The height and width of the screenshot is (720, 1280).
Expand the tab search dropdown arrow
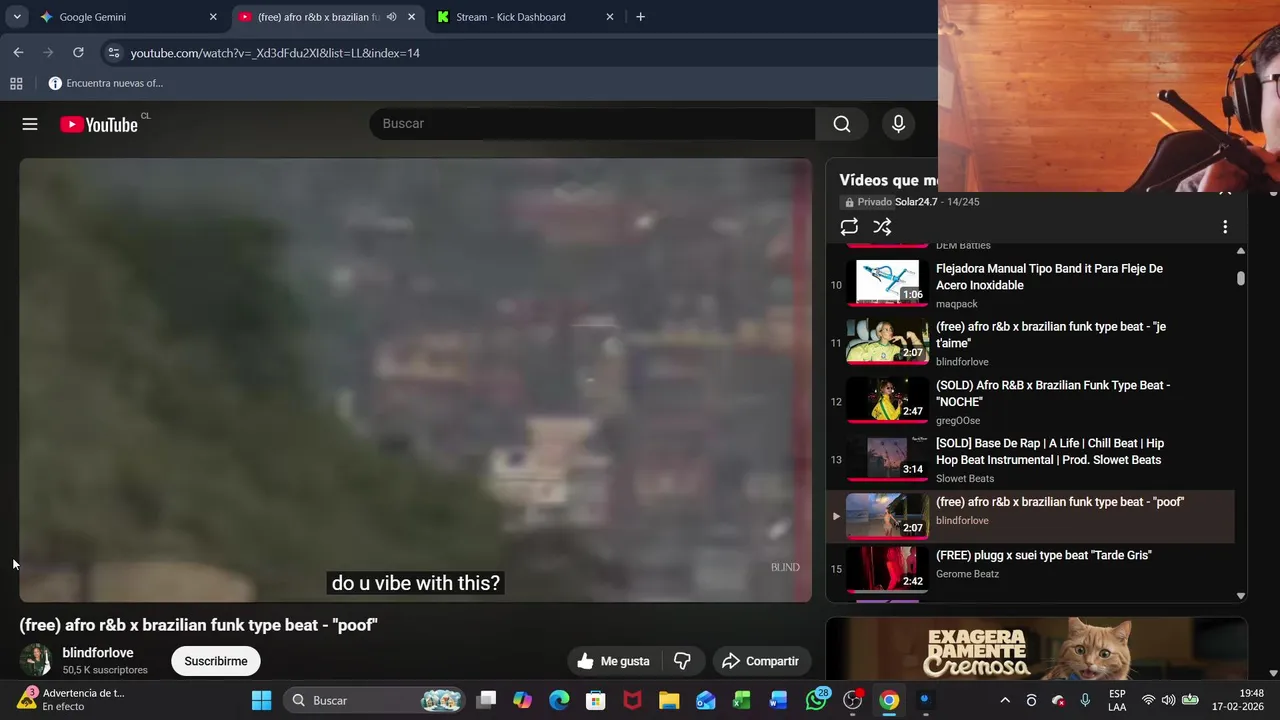coord(17,17)
